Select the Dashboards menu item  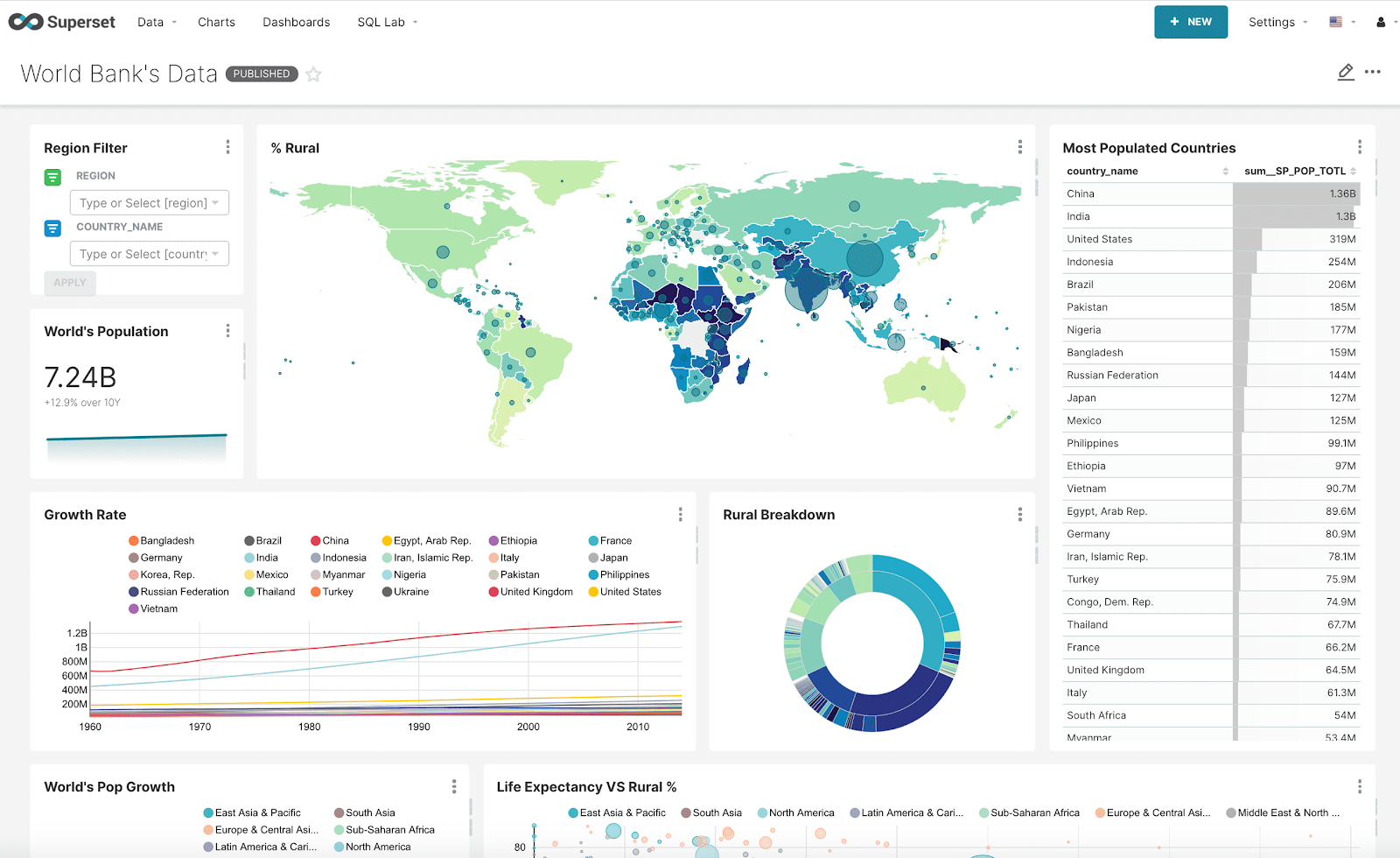pos(296,22)
